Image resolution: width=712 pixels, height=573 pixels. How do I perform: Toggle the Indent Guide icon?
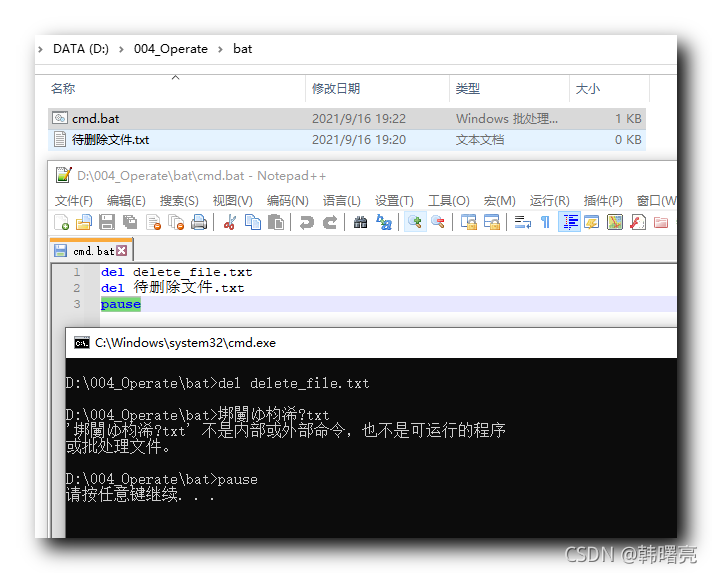tap(569, 222)
